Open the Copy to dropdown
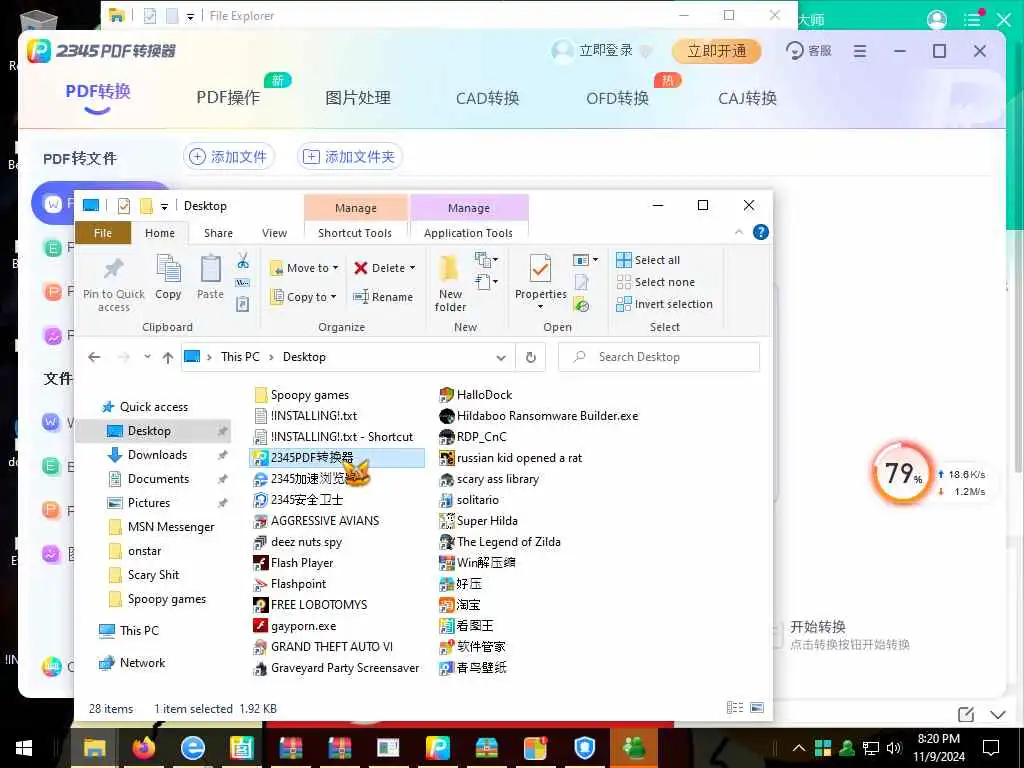This screenshot has height=768, width=1024. (x=304, y=296)
